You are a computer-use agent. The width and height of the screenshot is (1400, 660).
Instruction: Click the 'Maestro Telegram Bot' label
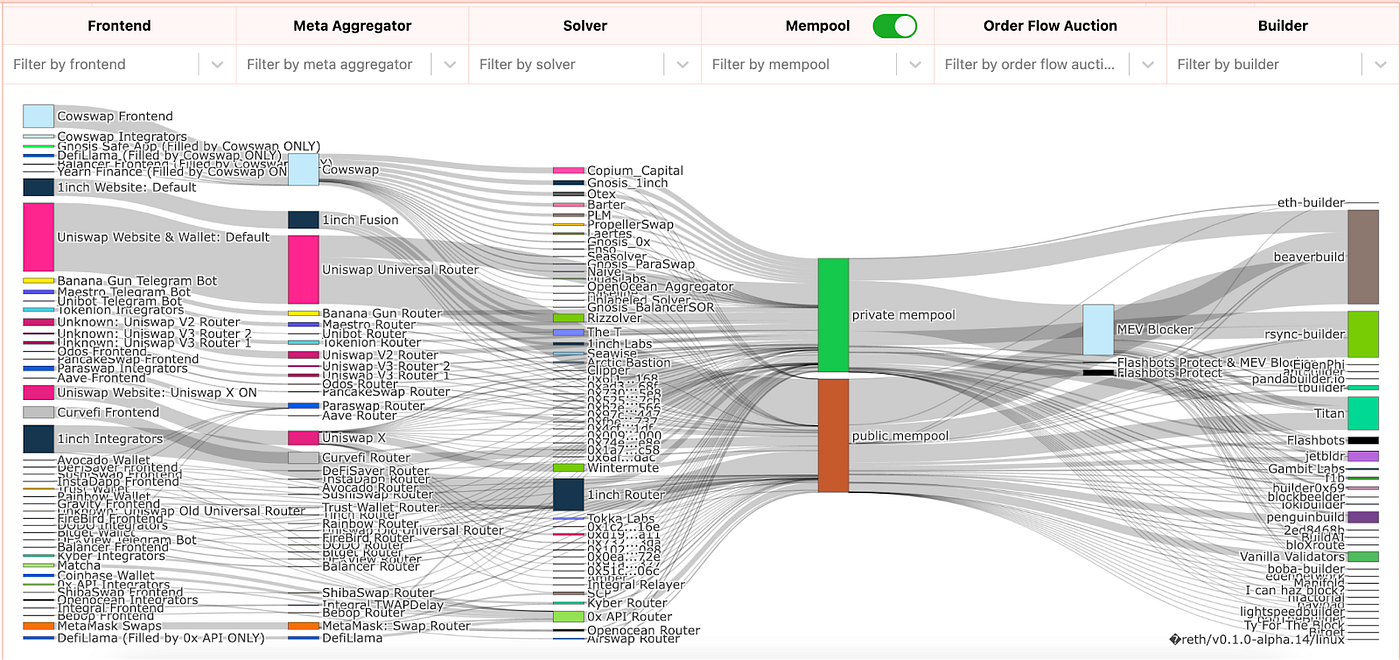[124, 292]
